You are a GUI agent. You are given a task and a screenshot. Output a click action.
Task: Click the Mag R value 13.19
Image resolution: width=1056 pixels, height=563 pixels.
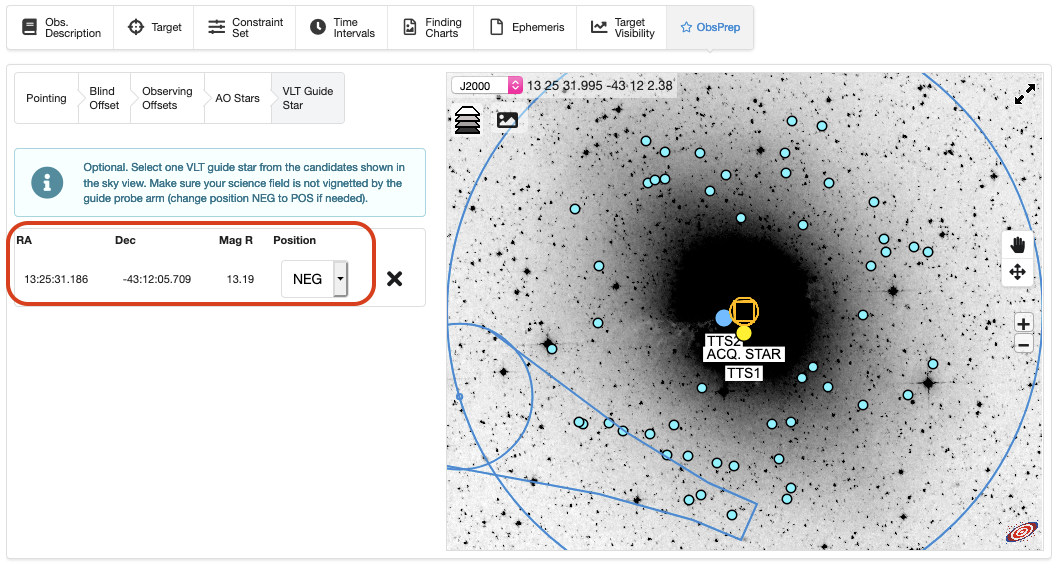coord(240,279)
